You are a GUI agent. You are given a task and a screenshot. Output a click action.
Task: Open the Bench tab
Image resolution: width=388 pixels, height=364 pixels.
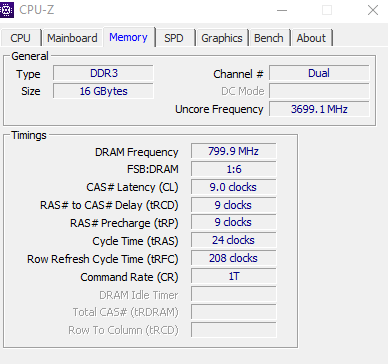click(x=269, y=38)
